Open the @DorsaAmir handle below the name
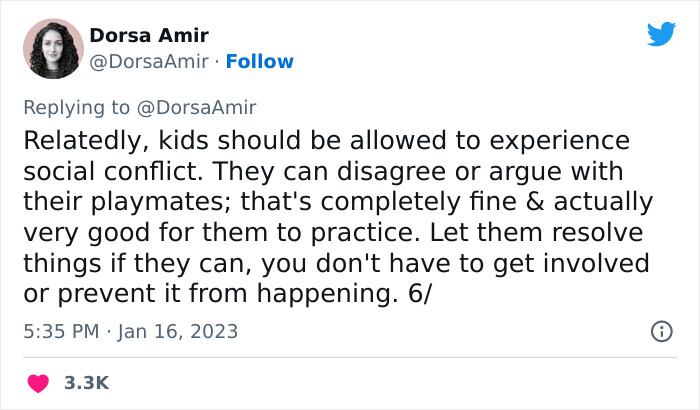This screenshot has height=410, width=700. pos(151,62)
